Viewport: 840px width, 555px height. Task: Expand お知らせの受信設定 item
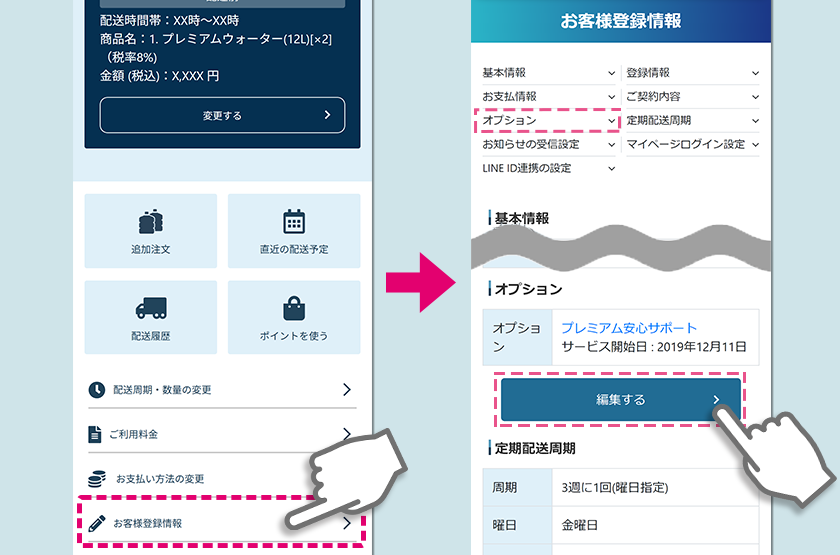click(548, 144)
